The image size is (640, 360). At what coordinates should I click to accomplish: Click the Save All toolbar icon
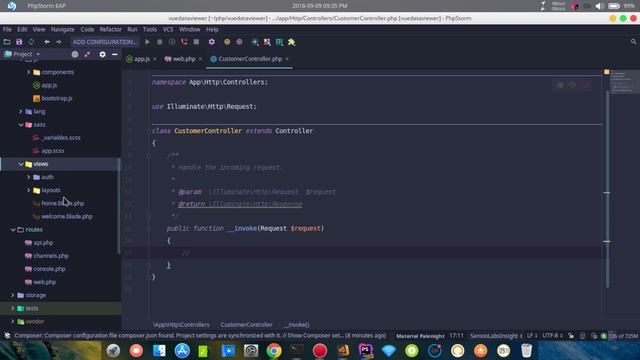pyautogui.click(x=19, y=42)
